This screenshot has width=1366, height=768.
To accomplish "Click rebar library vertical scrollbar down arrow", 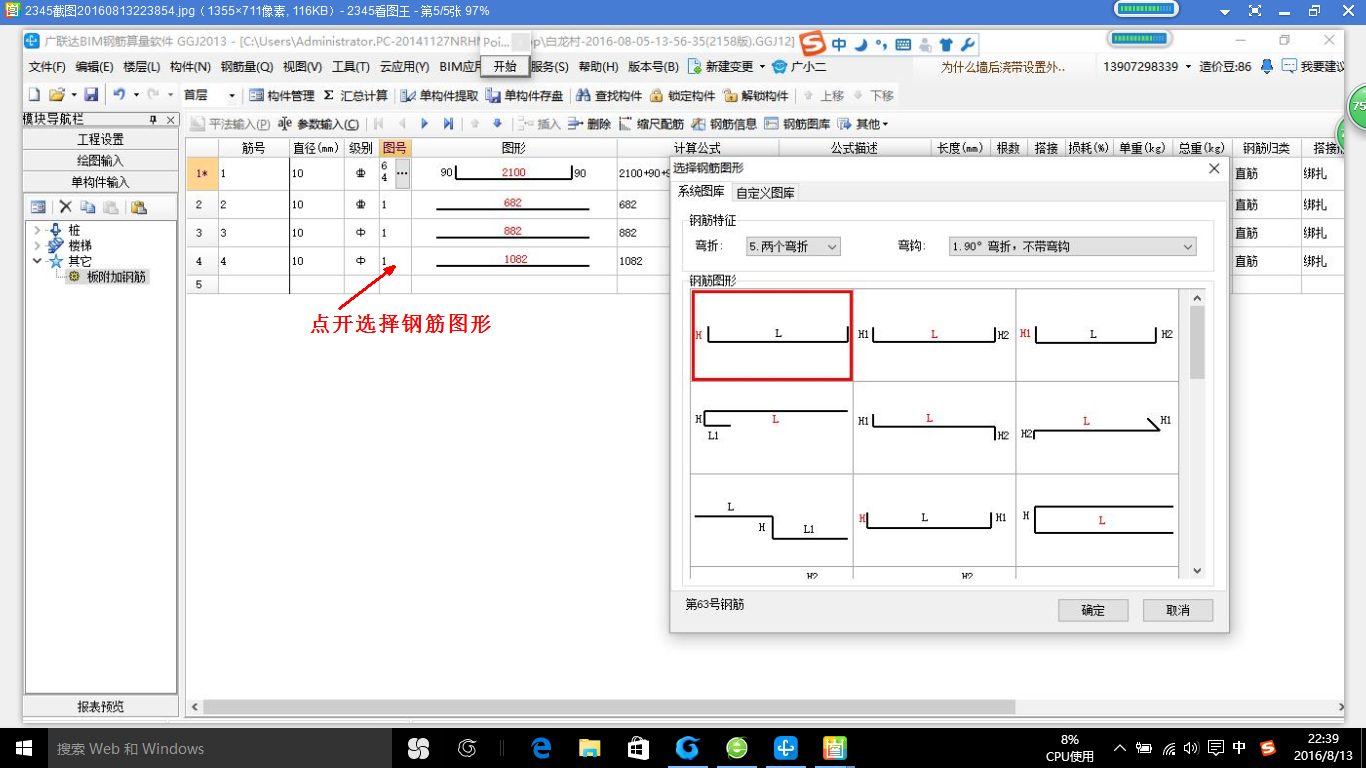I will click(x=1197, y=571).
